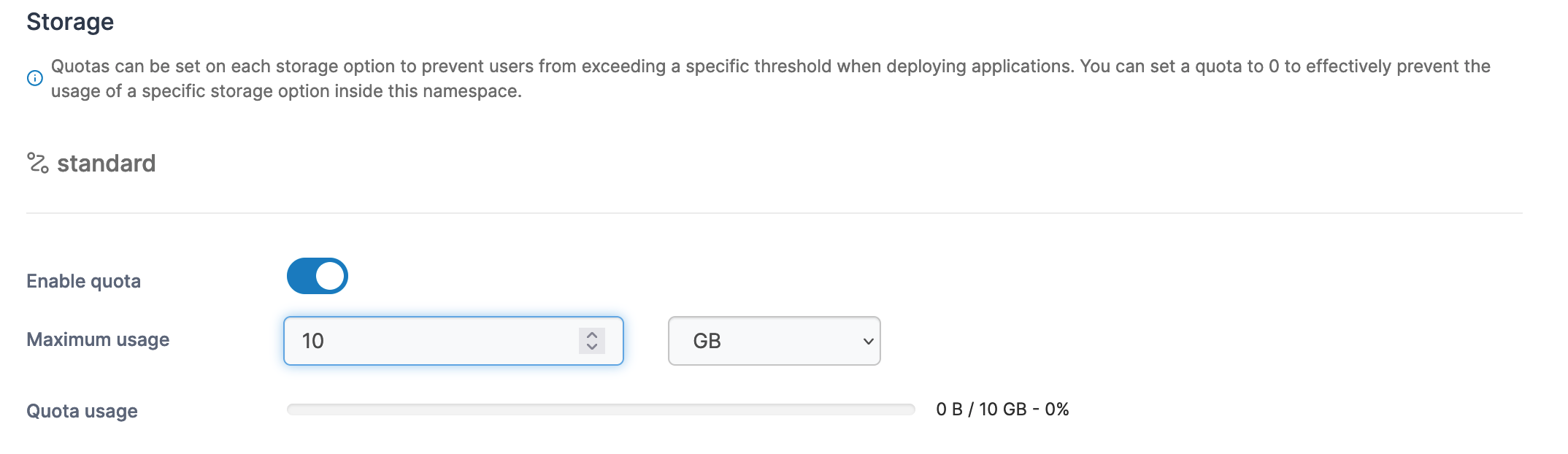The height and width of the screenshot is (454, 1568).
Task: Click the up arrow of the usage stepper
Action: pos(591,334)
